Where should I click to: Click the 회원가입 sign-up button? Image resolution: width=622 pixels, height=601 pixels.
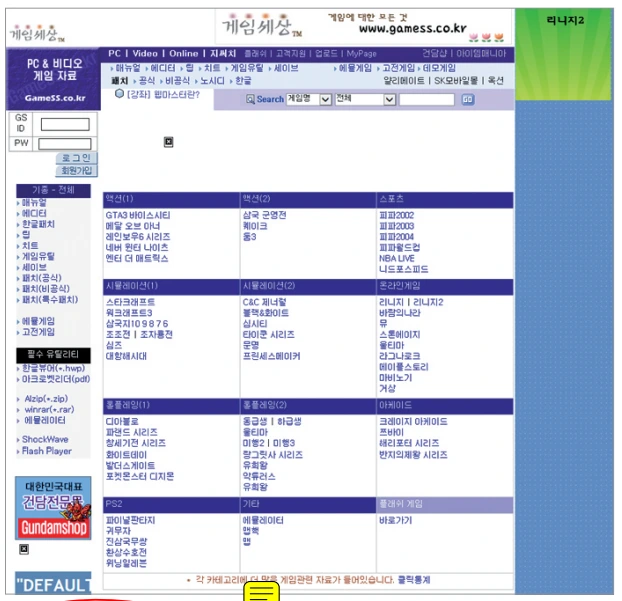point(77,171)
